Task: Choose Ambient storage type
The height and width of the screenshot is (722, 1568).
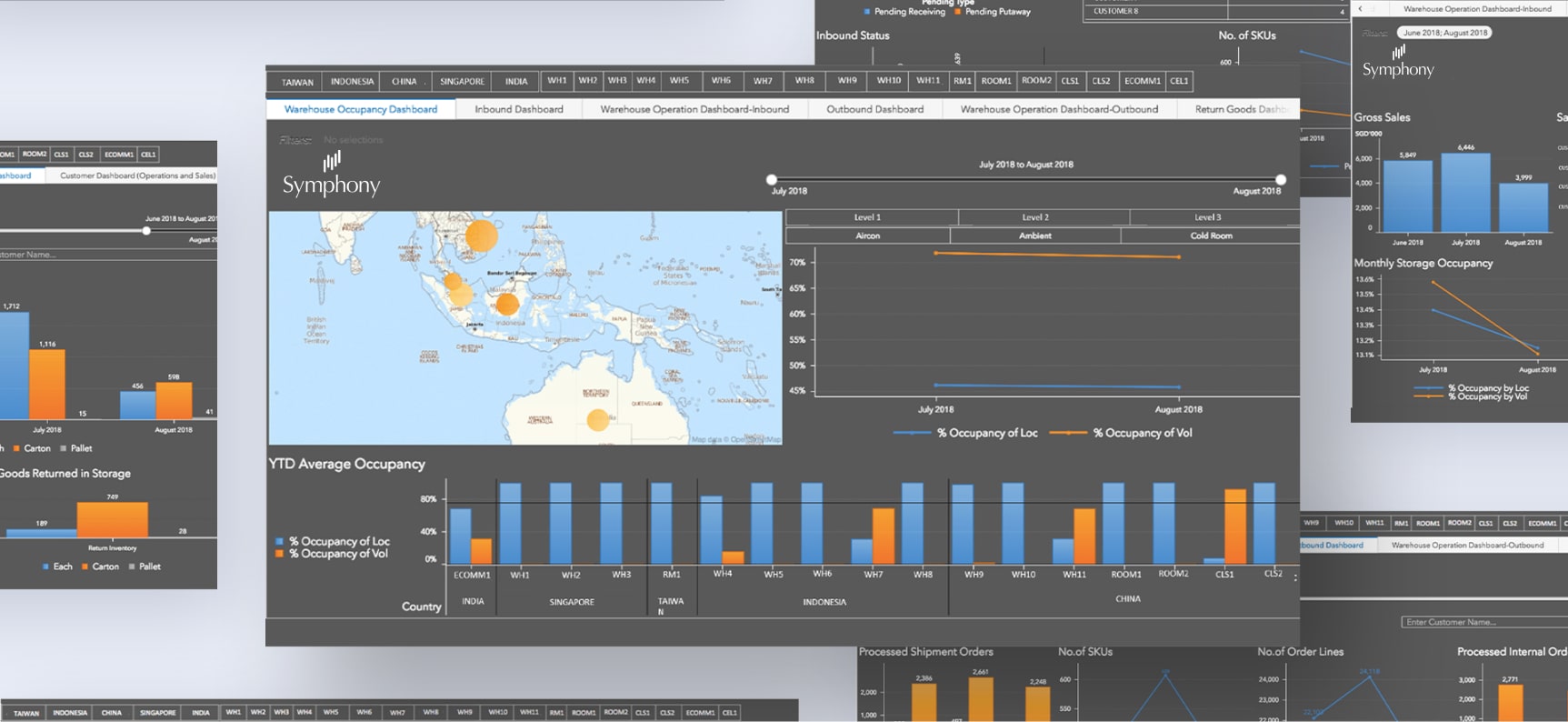Action: pos(1035,236)
